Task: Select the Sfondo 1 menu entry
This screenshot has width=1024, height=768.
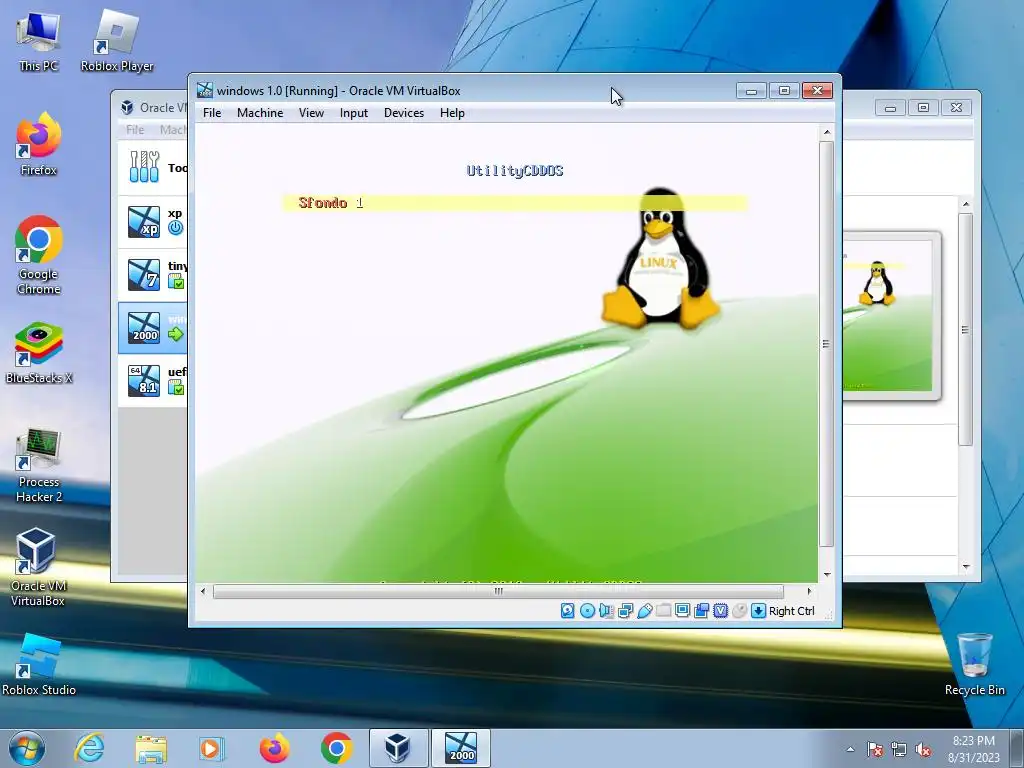Action: click(x=515, y=203)
